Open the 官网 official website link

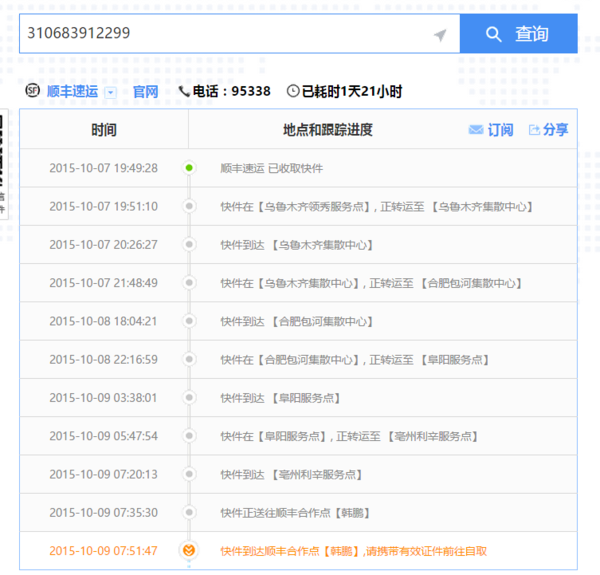pos(145,92)
